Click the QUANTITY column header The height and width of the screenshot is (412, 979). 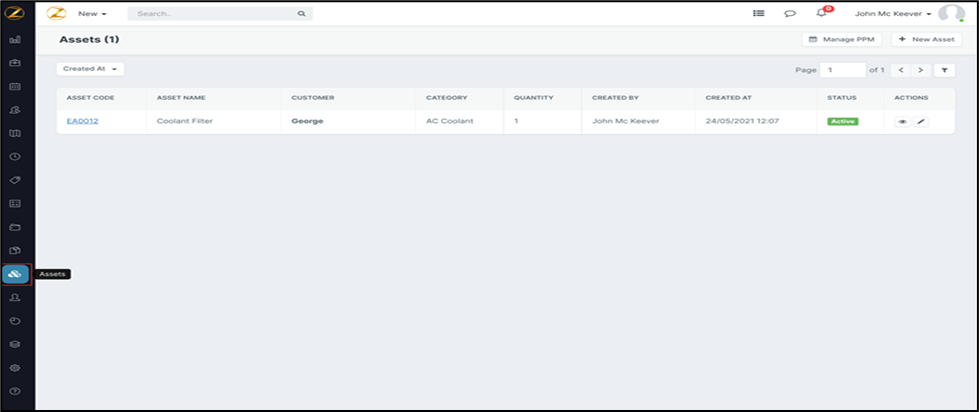[533, 98]
